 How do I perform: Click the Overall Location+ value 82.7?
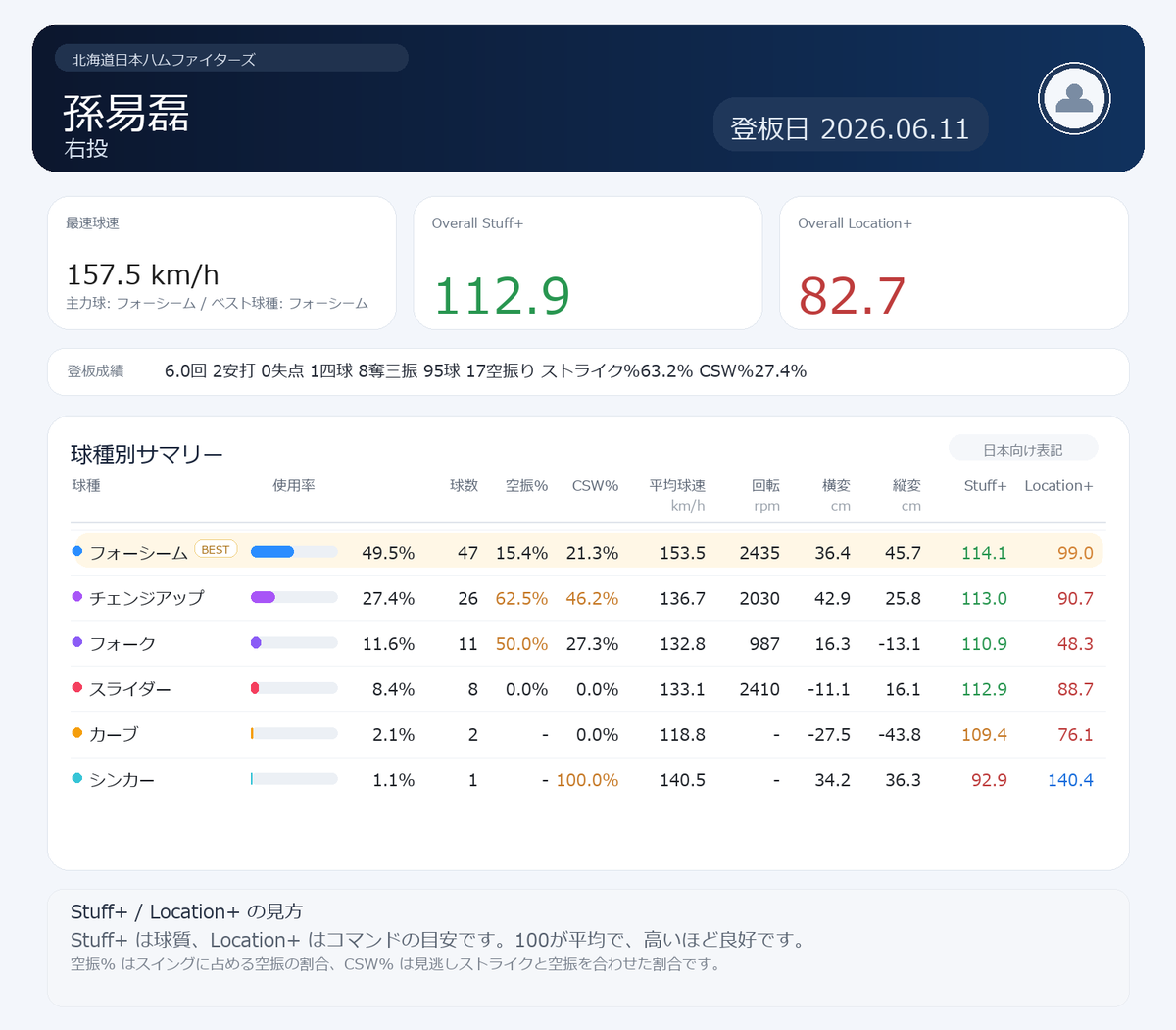852,296
